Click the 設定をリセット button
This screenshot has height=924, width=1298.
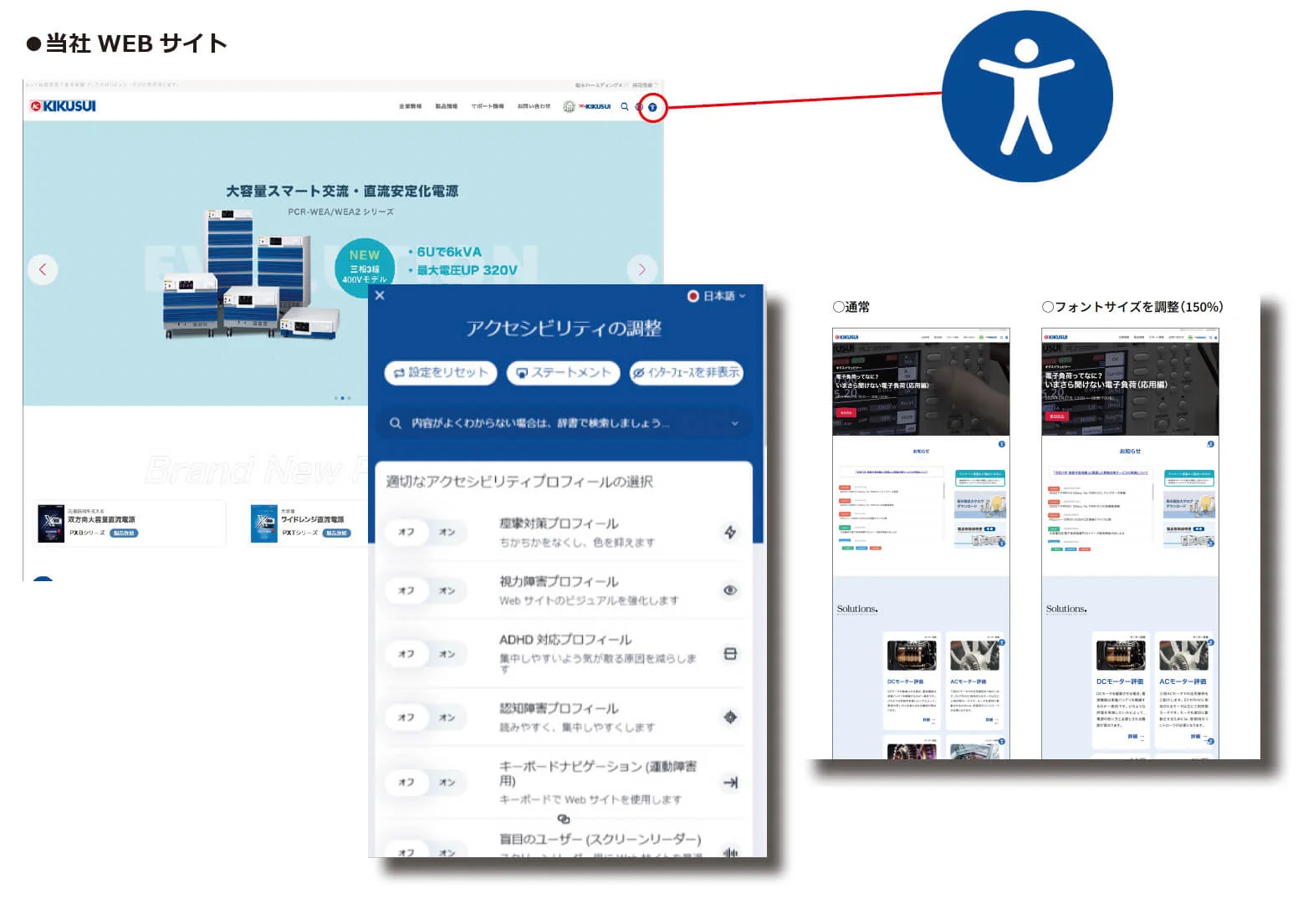pyautogui.click(x=441, y=372)
